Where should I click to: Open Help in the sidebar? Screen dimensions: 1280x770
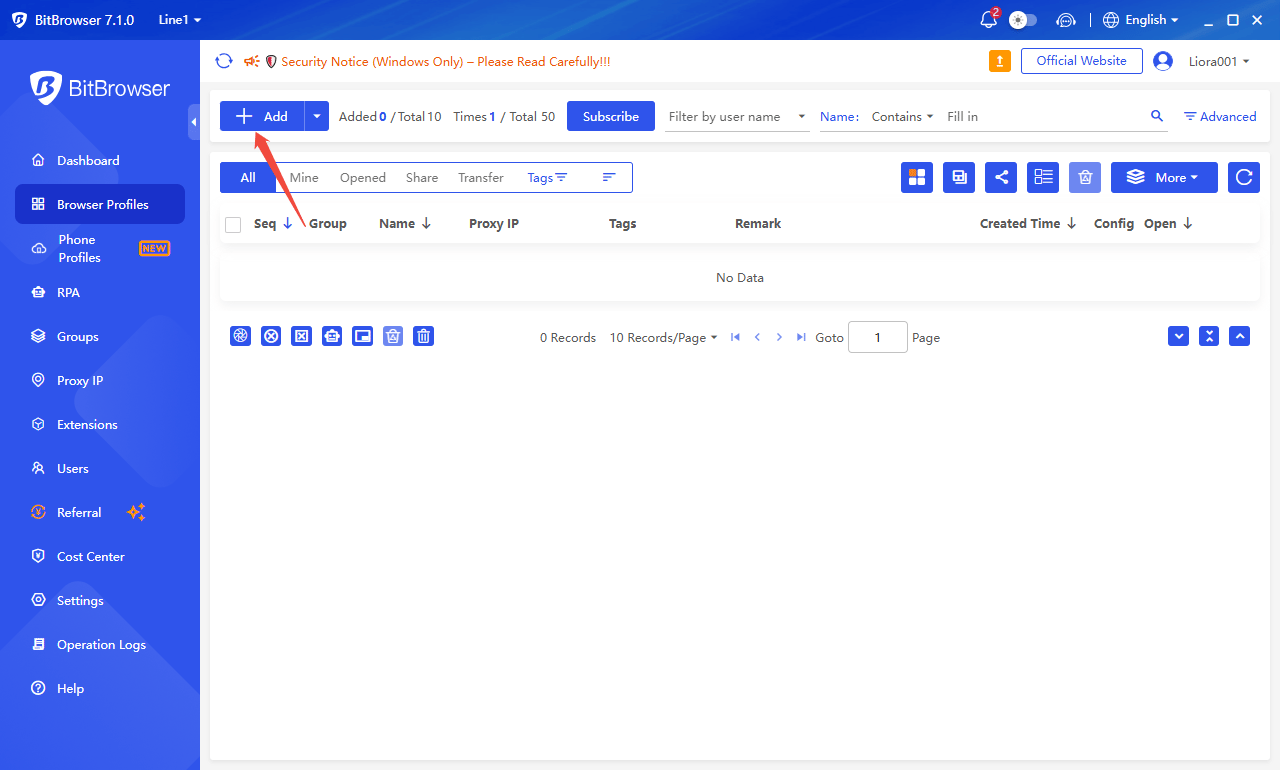[x=100, y=688]
